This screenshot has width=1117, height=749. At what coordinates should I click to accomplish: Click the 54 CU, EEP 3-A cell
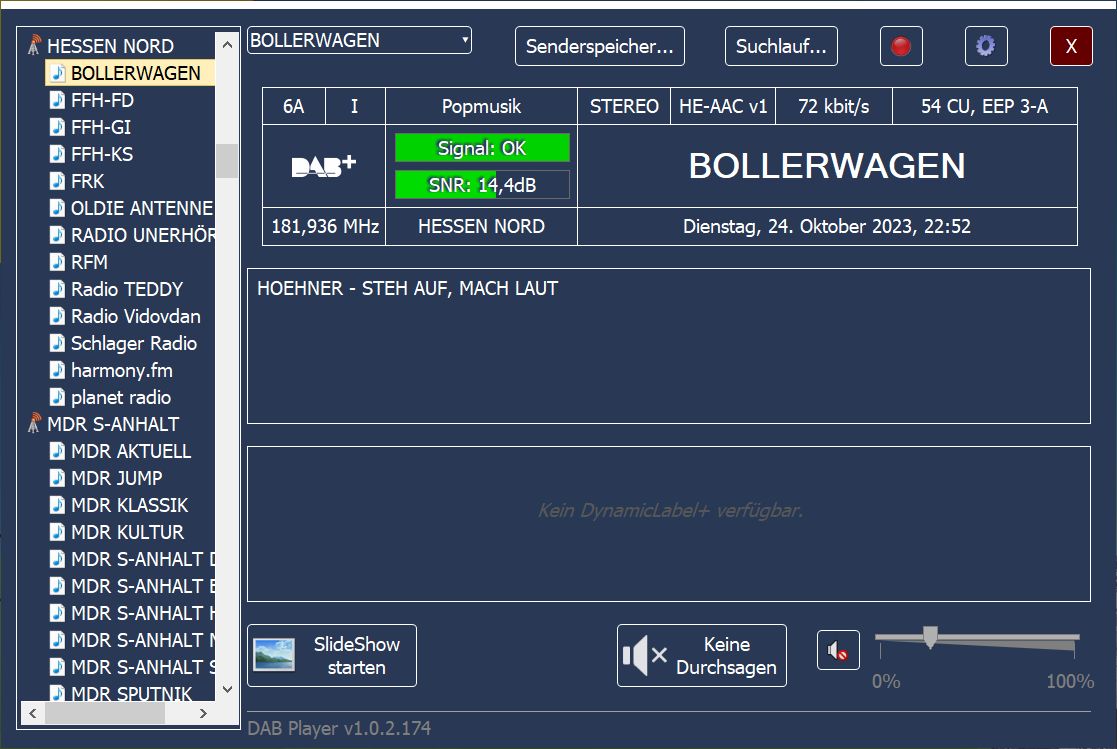[984, 107]
